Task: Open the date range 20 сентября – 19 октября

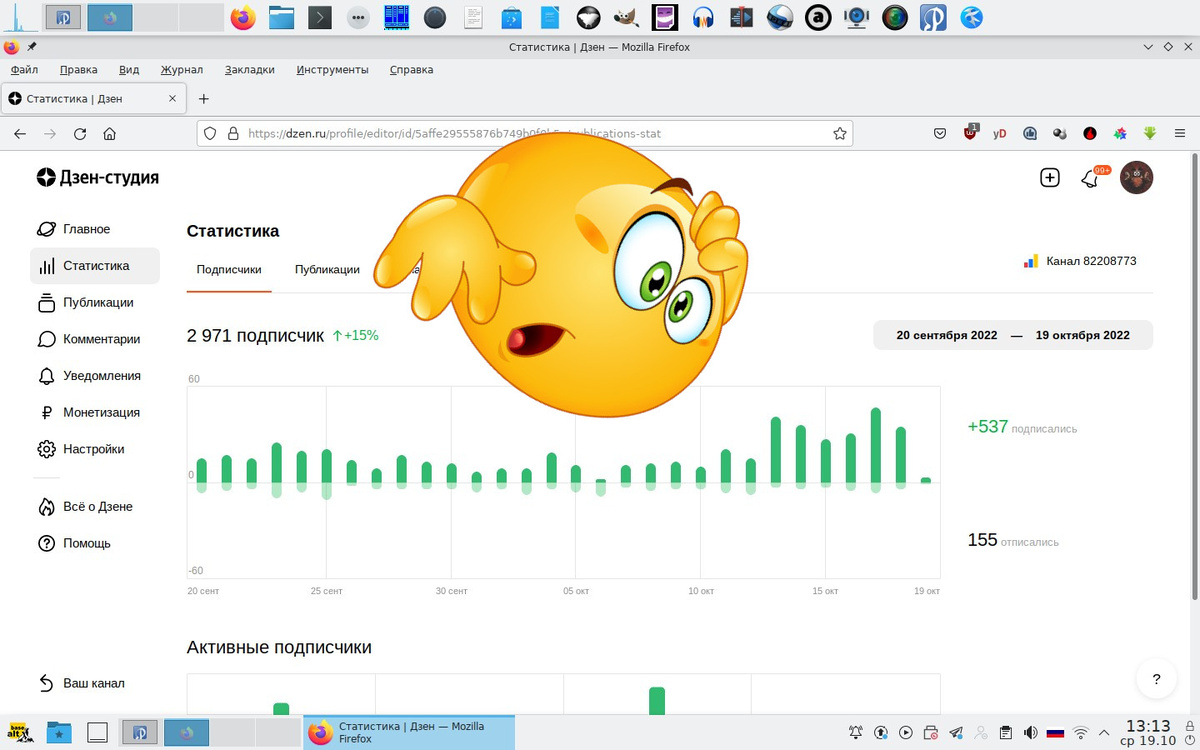Action: click(1013, 335)
